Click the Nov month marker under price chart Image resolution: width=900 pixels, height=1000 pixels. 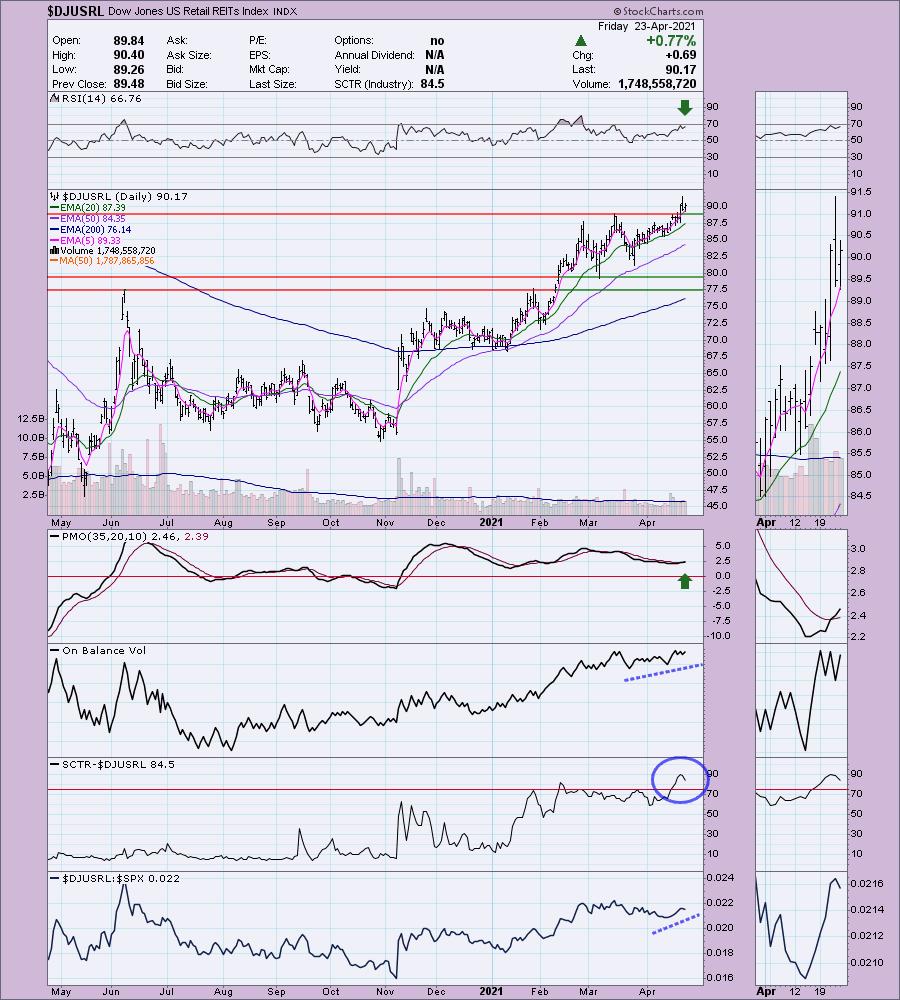tap(385, 522)
